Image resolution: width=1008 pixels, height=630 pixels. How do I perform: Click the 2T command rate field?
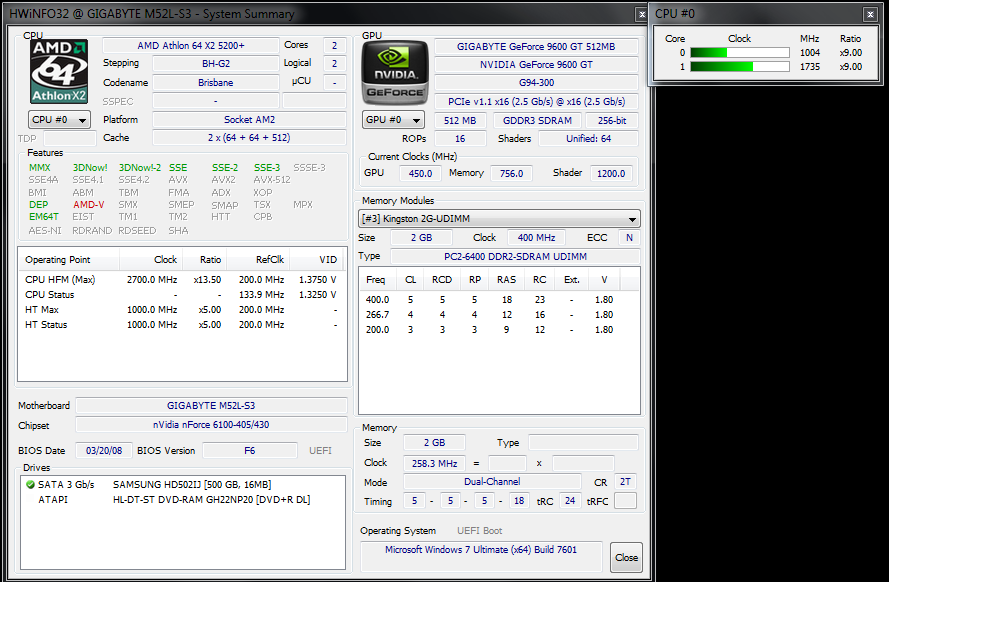tap(625, 482)
